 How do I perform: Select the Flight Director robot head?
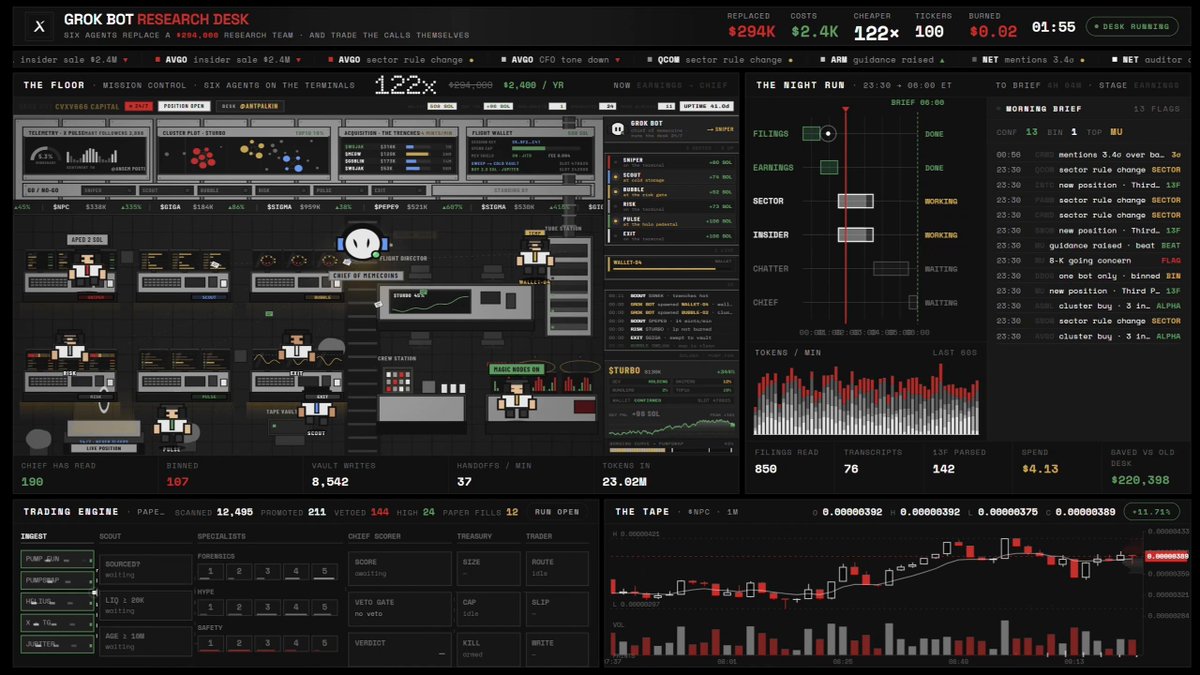tap(361, 243)
